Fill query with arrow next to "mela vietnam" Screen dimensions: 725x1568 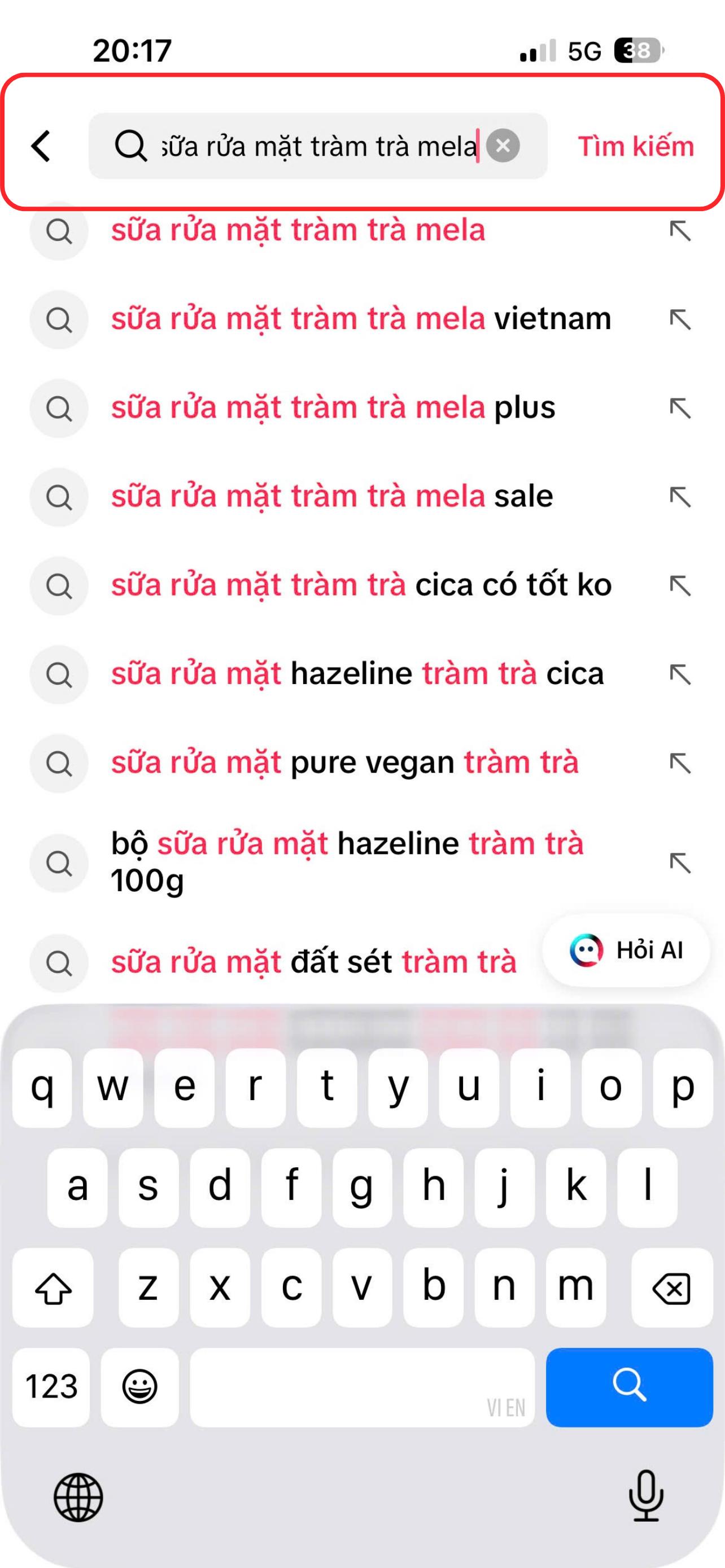[680, 319]
